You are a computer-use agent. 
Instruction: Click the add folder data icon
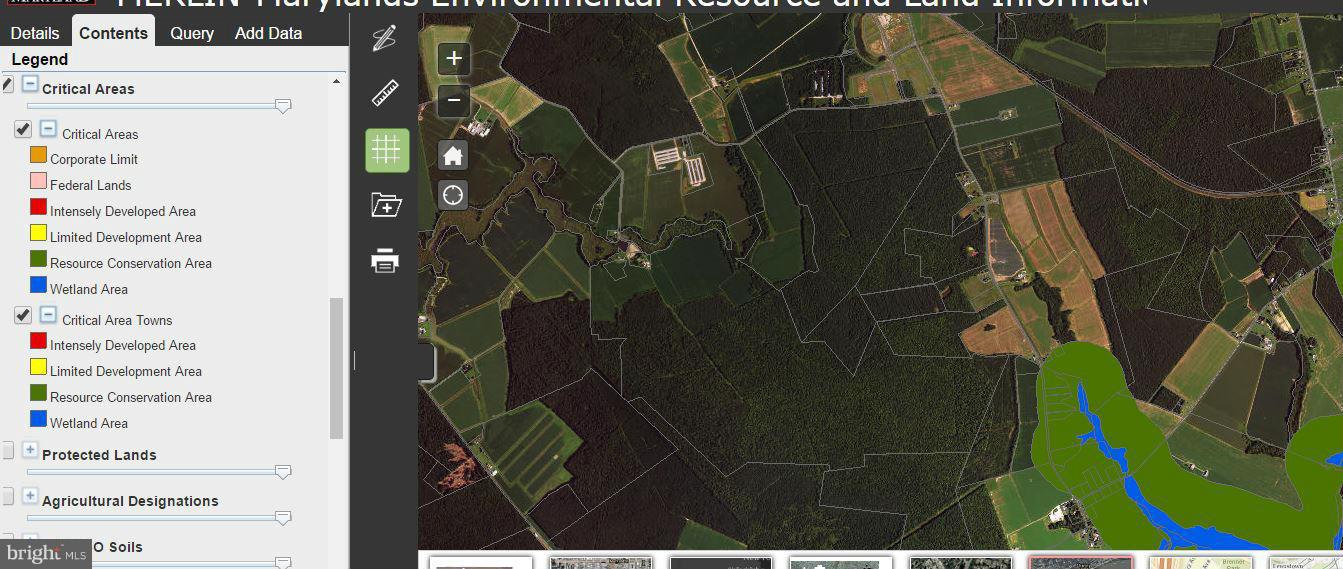(385, 206)
